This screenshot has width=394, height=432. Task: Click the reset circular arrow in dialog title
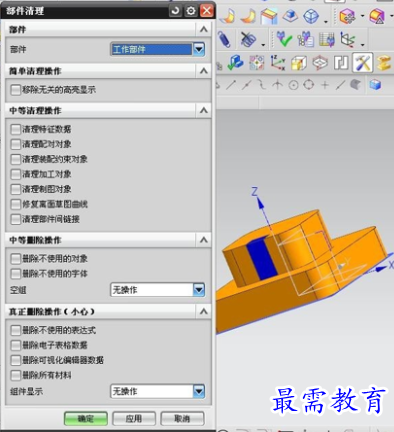(175, 11)
